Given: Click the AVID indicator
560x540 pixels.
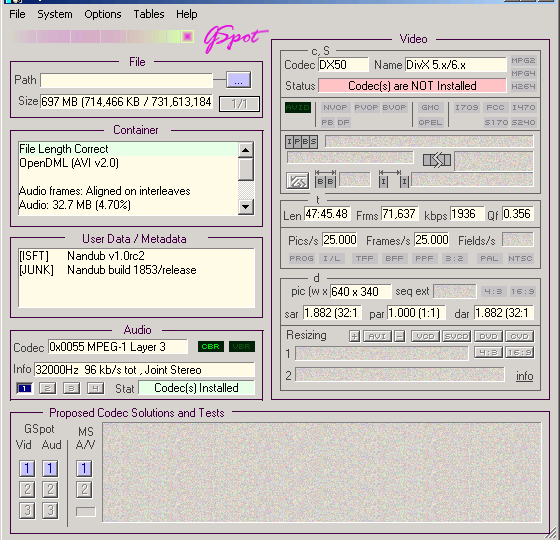Looking at the screenshot, I should point(298,108).
